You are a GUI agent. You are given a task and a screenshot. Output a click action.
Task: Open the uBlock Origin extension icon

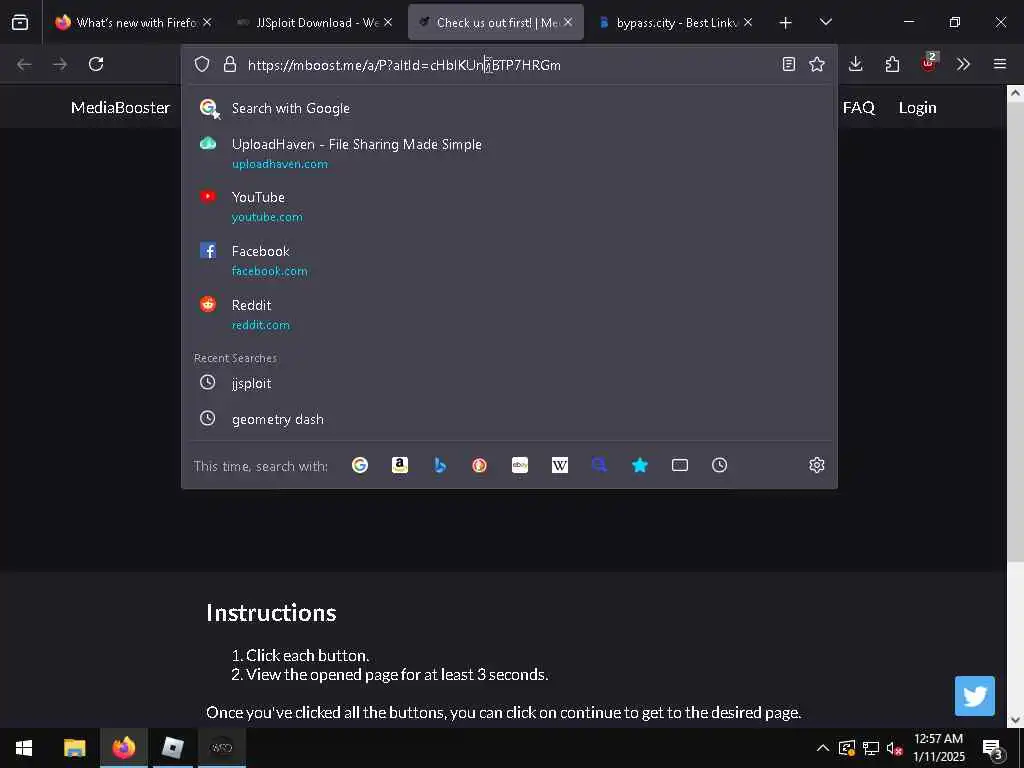point(929,63)
